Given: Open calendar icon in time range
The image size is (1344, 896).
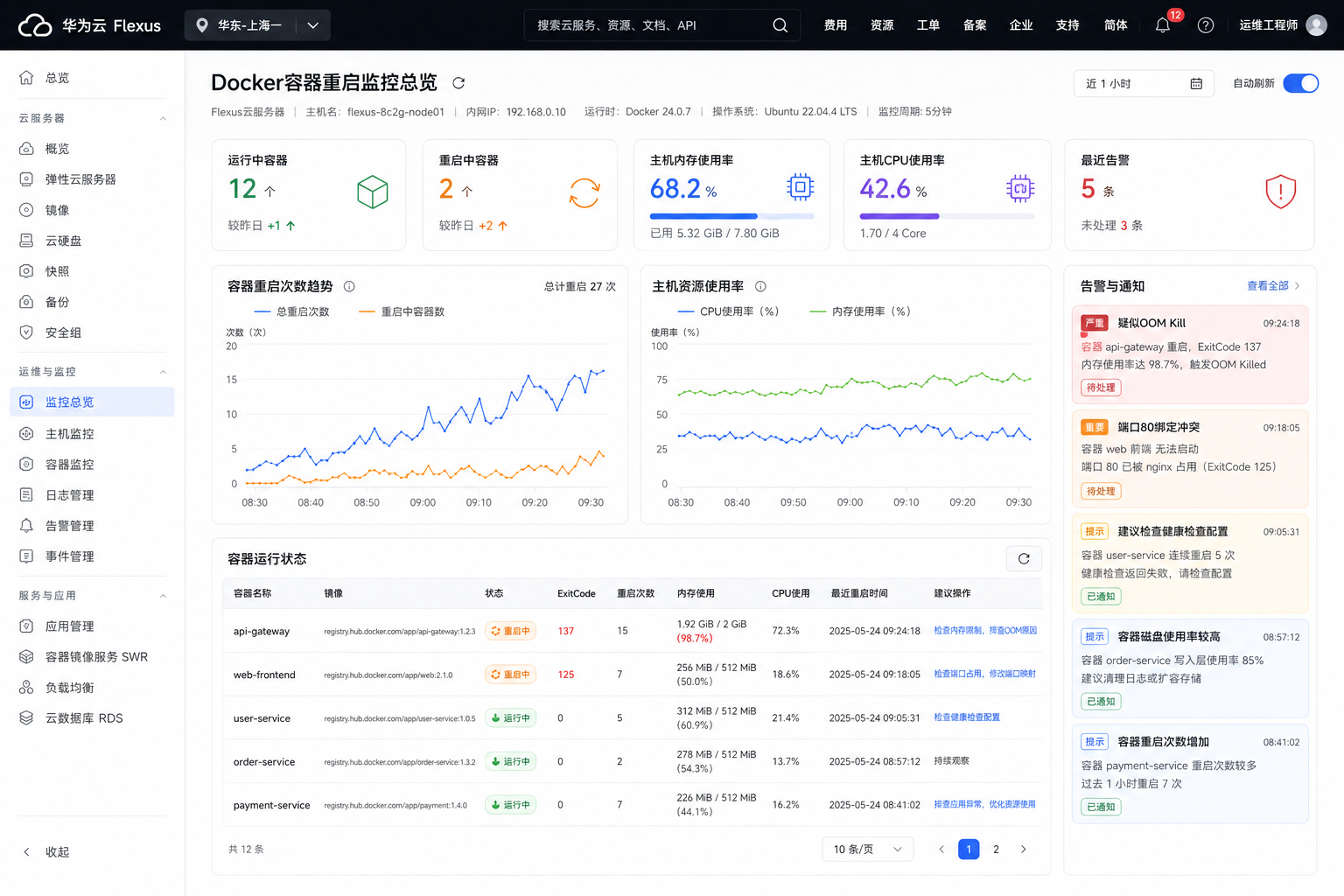Looking at the screenshot, I should [x=1196, y=84].
